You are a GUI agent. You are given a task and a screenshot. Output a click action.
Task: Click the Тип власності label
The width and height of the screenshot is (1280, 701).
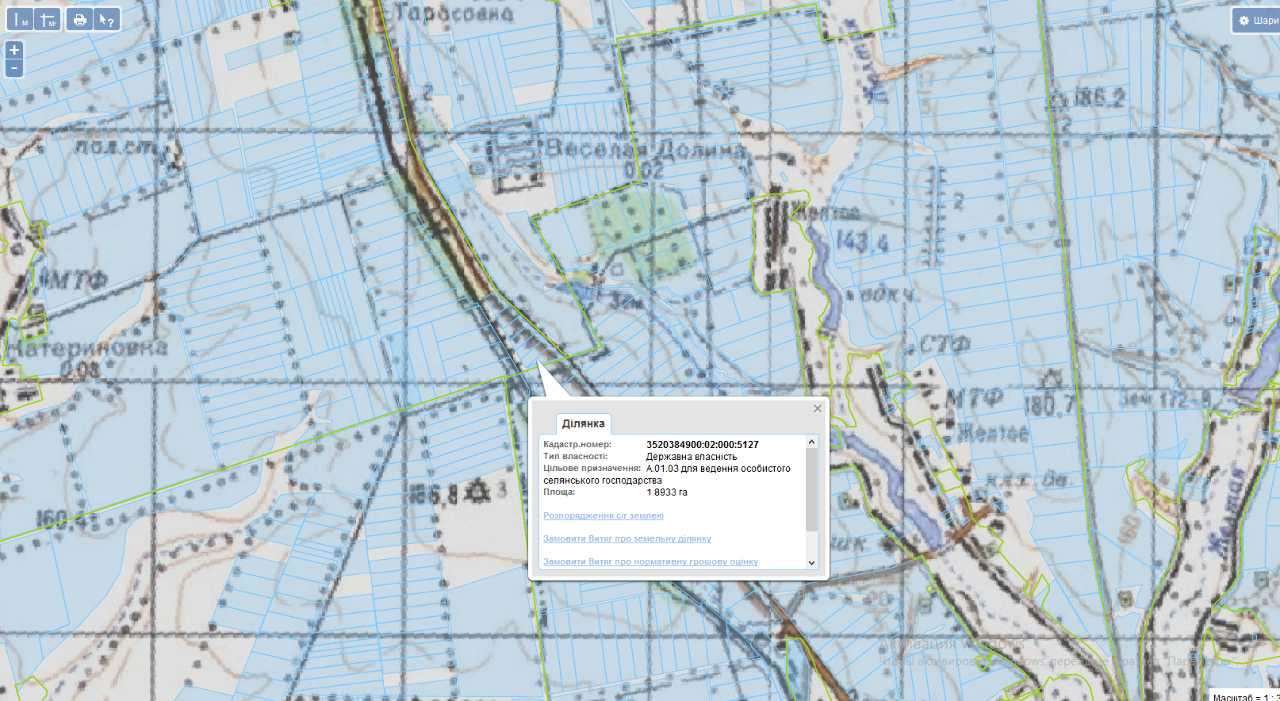point(575,456)
